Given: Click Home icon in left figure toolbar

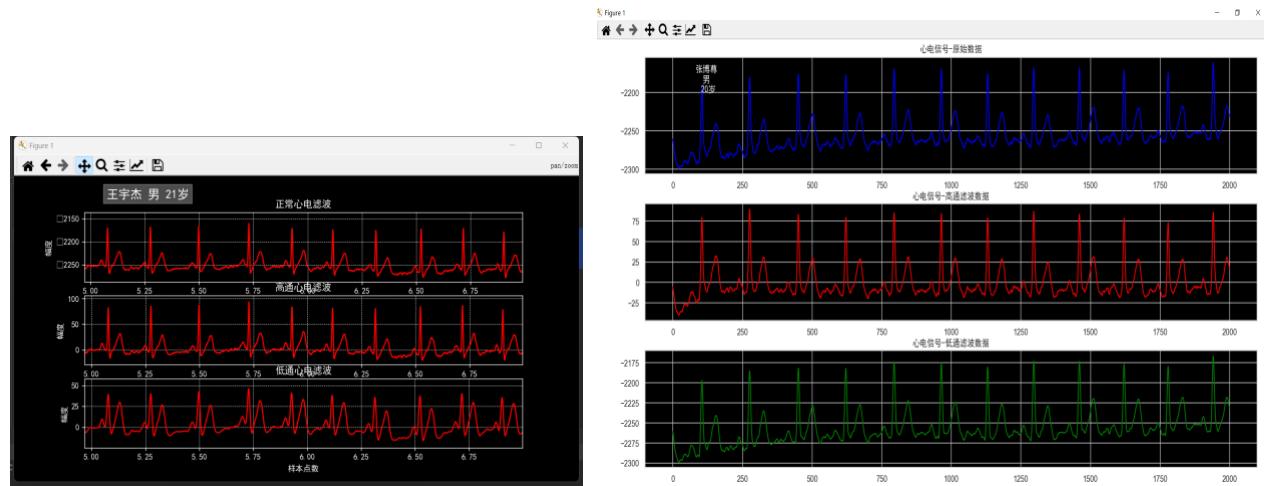Looking at the screenshot, I should (28, 166).
